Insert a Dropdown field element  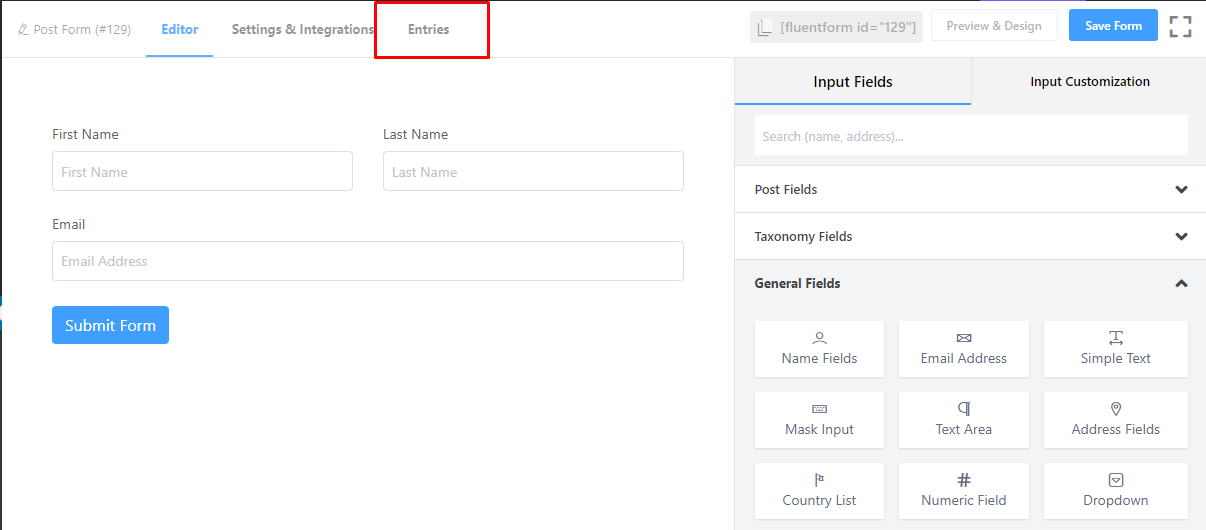(x=1115, y=491)
